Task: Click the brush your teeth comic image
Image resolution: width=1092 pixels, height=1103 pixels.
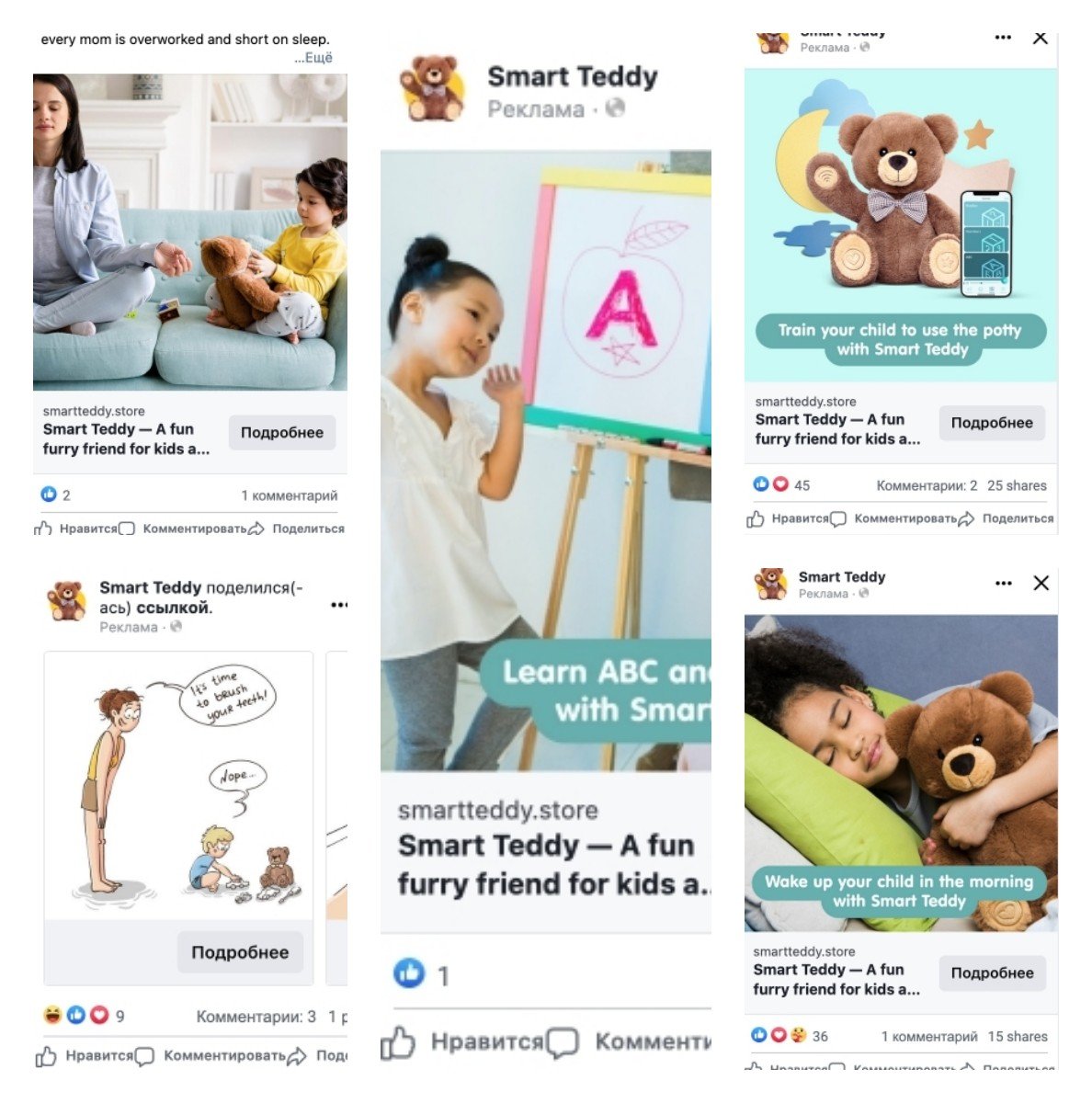Action: [179, 786]
